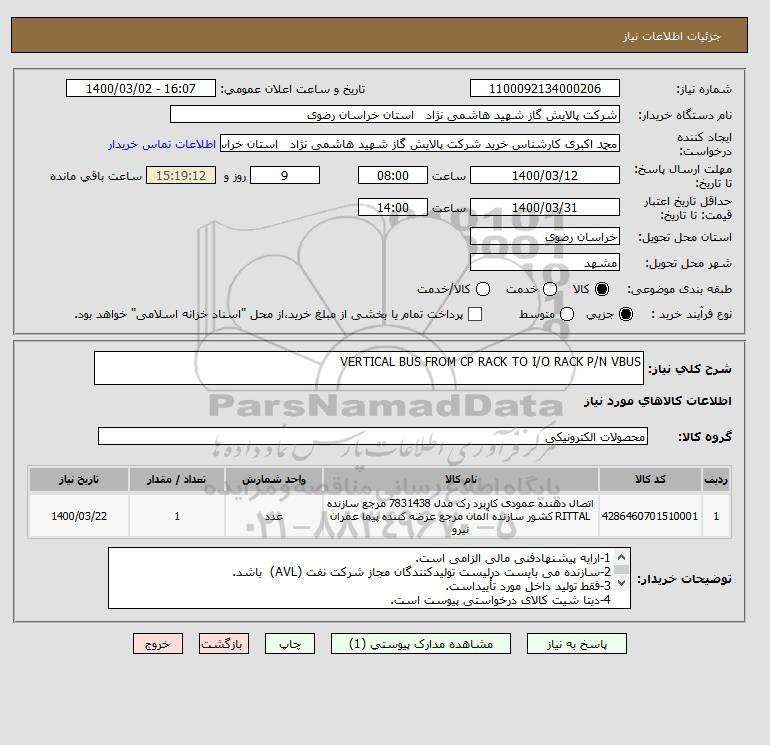The width and height of the screenshot is (770, 745).
Task: Click the گروه کالا field
Action: pyautogui.click(x=373, y=436)
